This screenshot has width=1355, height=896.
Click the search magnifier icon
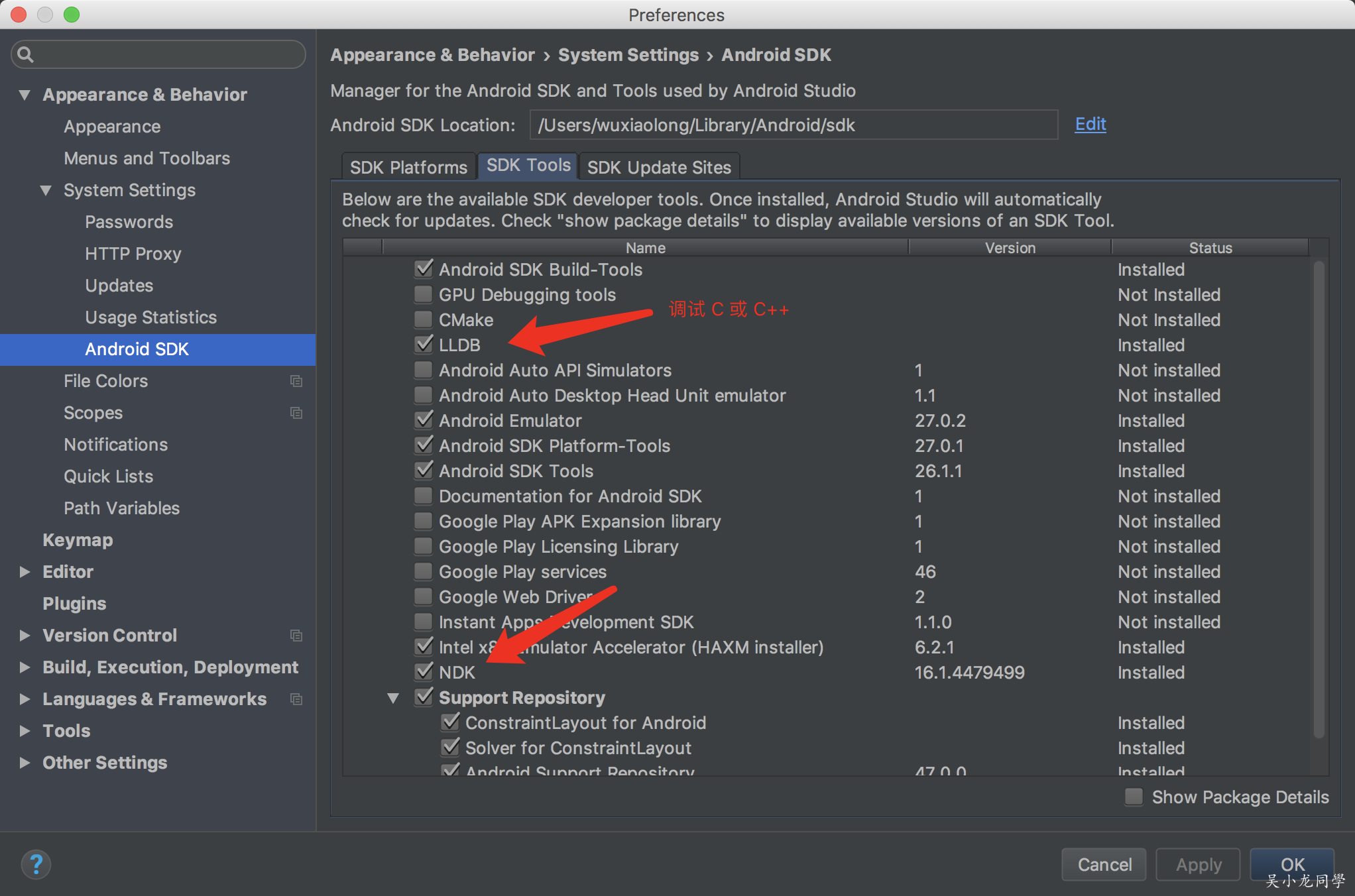click(25, 54)
